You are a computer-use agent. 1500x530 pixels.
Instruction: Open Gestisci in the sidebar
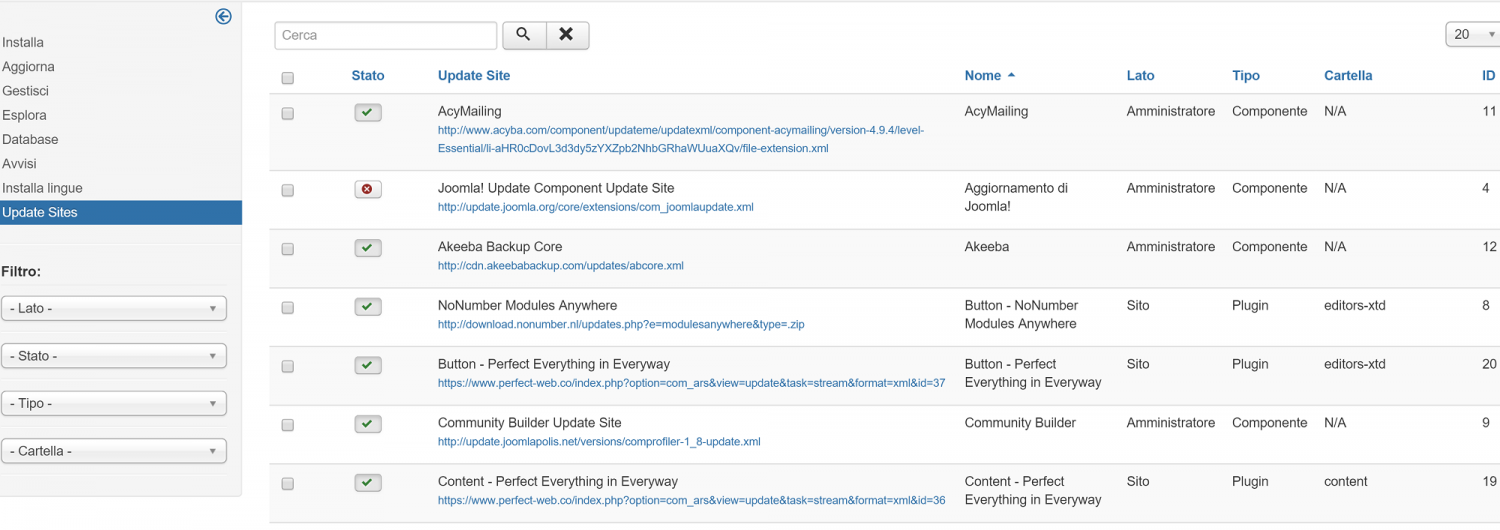26,91
